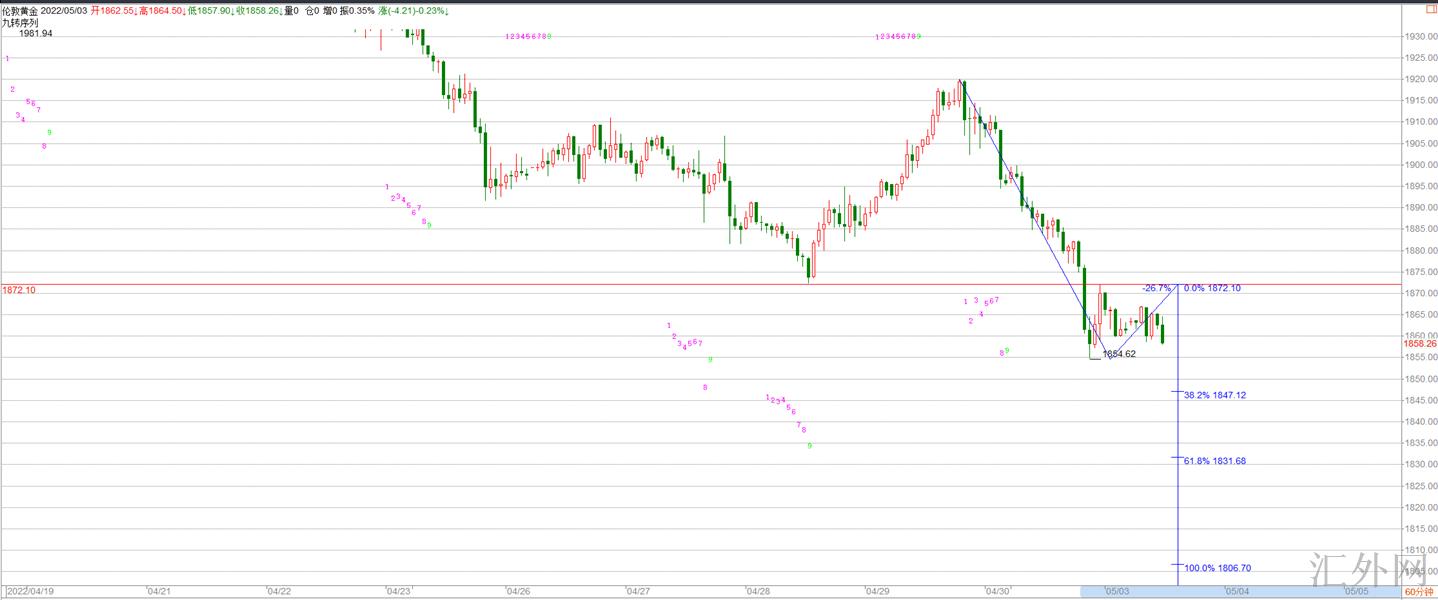This screenshot has height=600, width=1438.
Task: Select the 61.8% 1831.68 Fibonacci level
Action: pos(1215,461)
